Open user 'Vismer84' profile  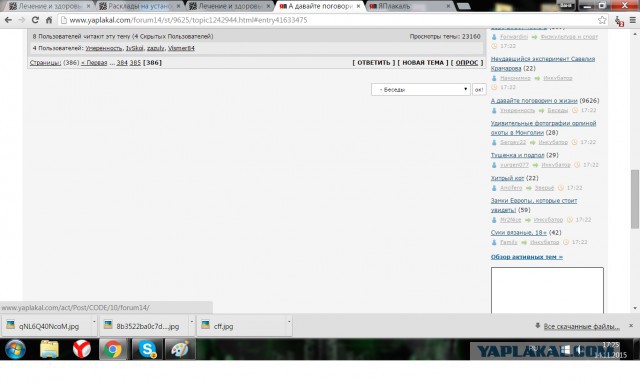(181, 48)
